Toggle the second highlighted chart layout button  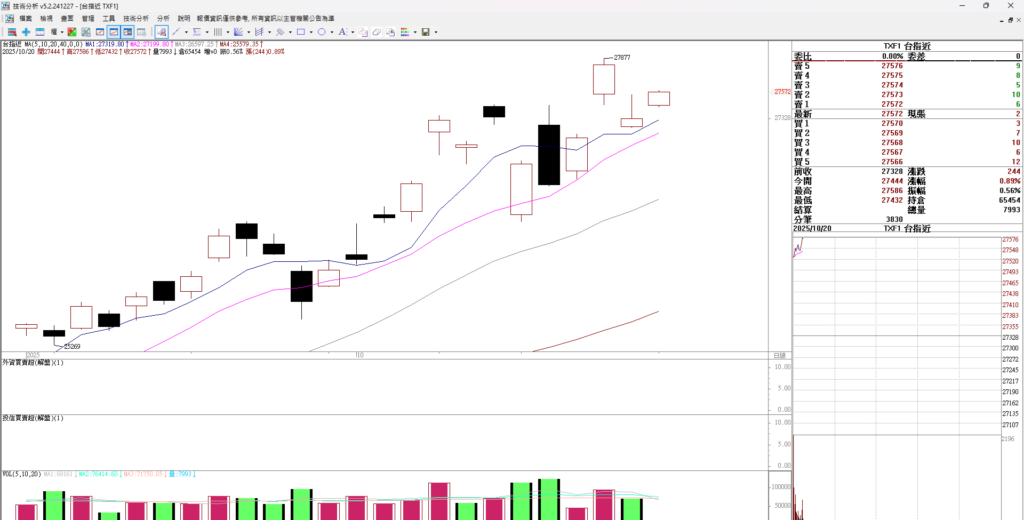pyautogui.click(x=128, y=32)
